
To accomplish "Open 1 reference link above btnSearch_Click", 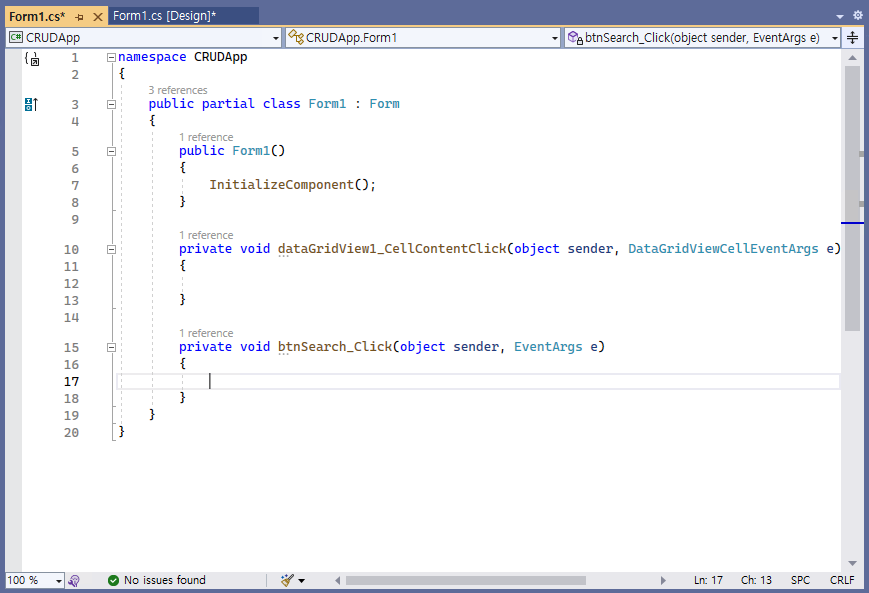I will pos(206,333).
